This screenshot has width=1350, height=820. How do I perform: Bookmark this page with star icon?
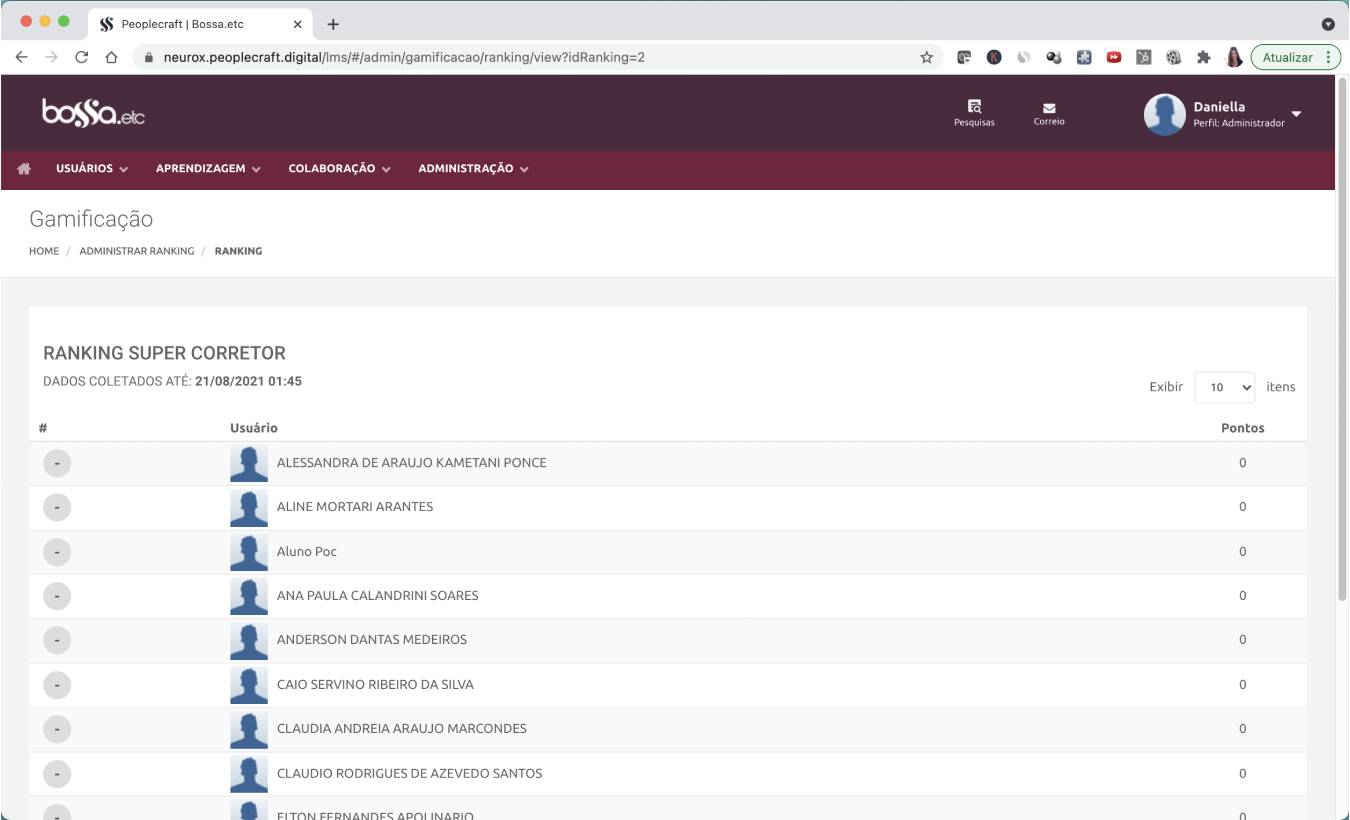927,57
